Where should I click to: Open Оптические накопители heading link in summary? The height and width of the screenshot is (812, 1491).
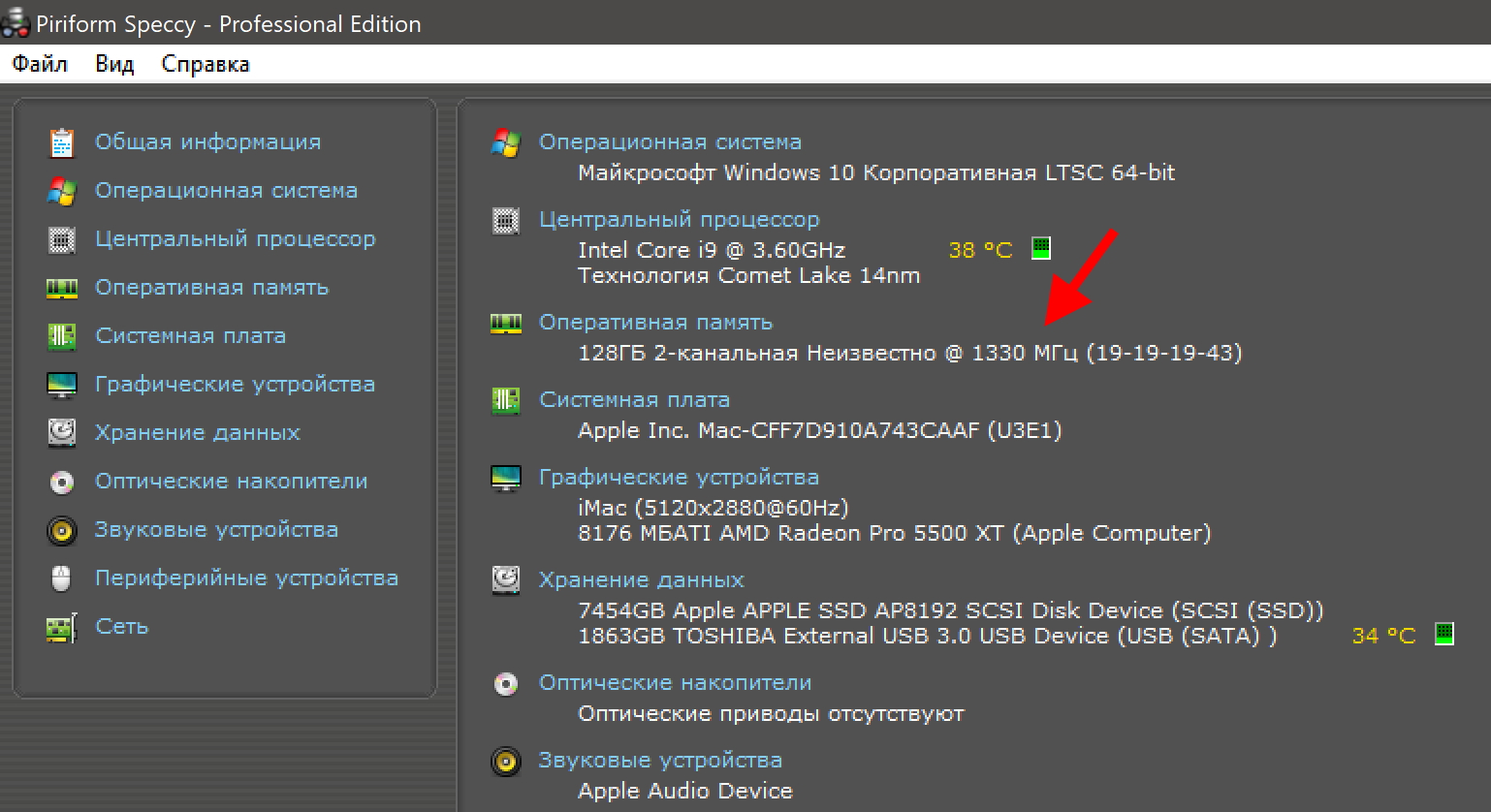tap(675, 683)
